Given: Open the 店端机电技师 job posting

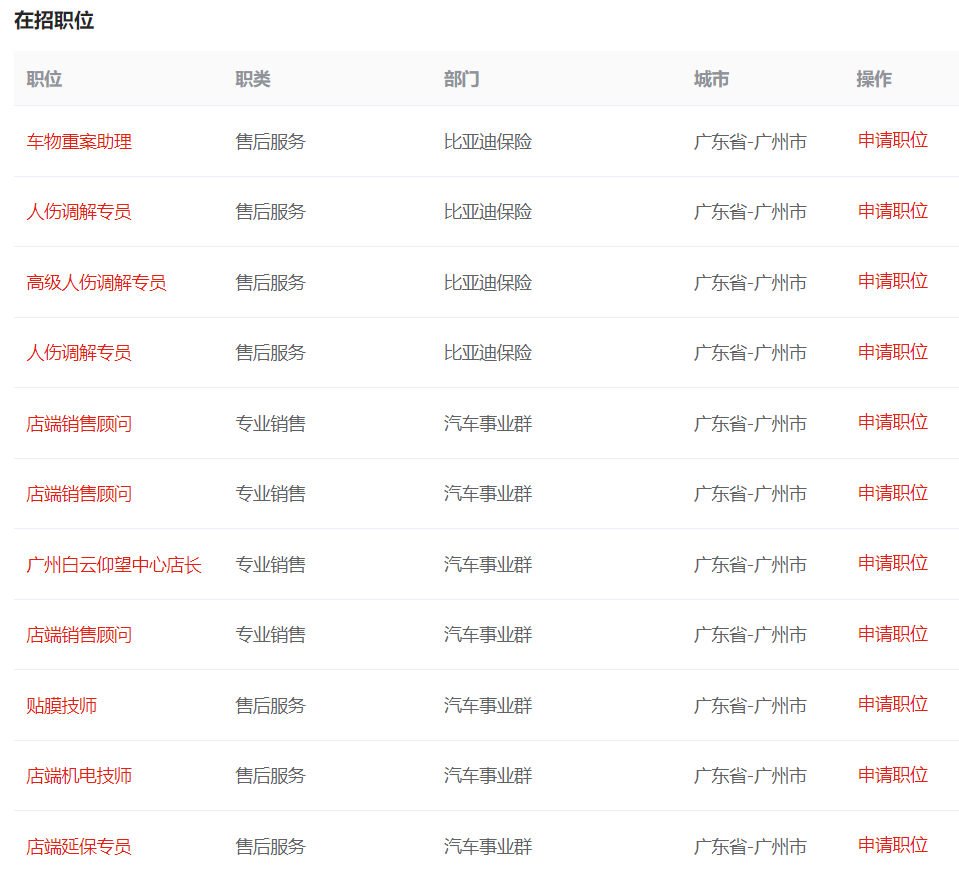Looking at the screenshot, I should (x=79, y=776).
